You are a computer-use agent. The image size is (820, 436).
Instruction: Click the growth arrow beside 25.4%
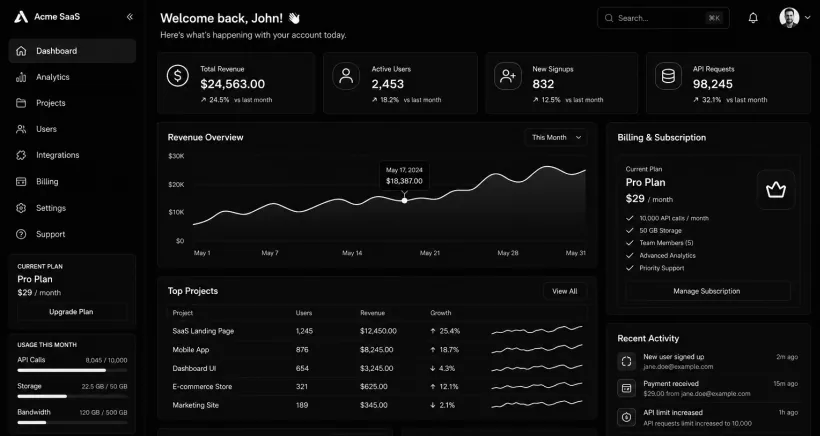[433, 331]
